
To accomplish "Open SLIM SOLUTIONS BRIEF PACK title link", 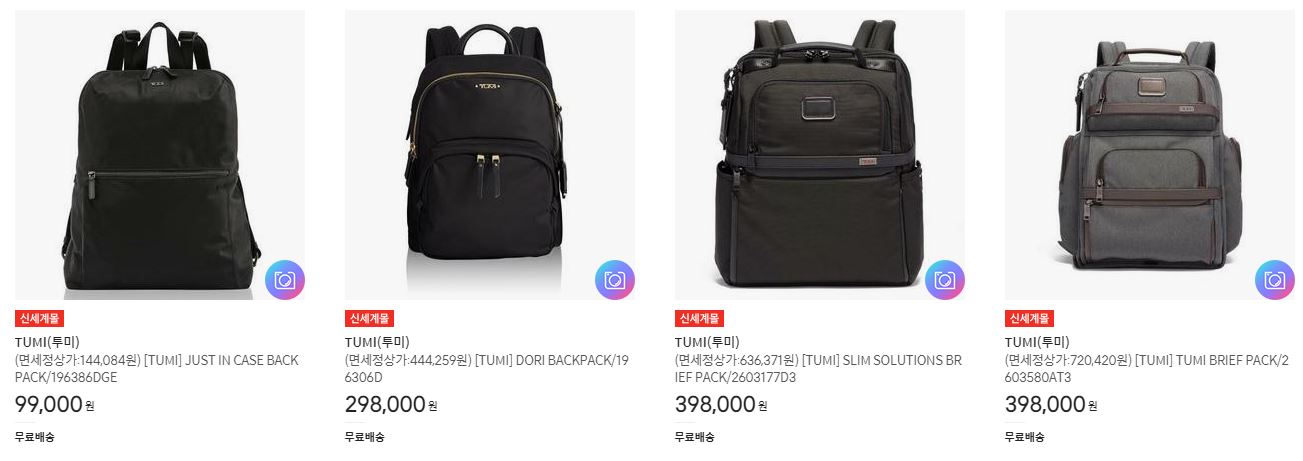I will pyautogui.click(x=818, y=369).
